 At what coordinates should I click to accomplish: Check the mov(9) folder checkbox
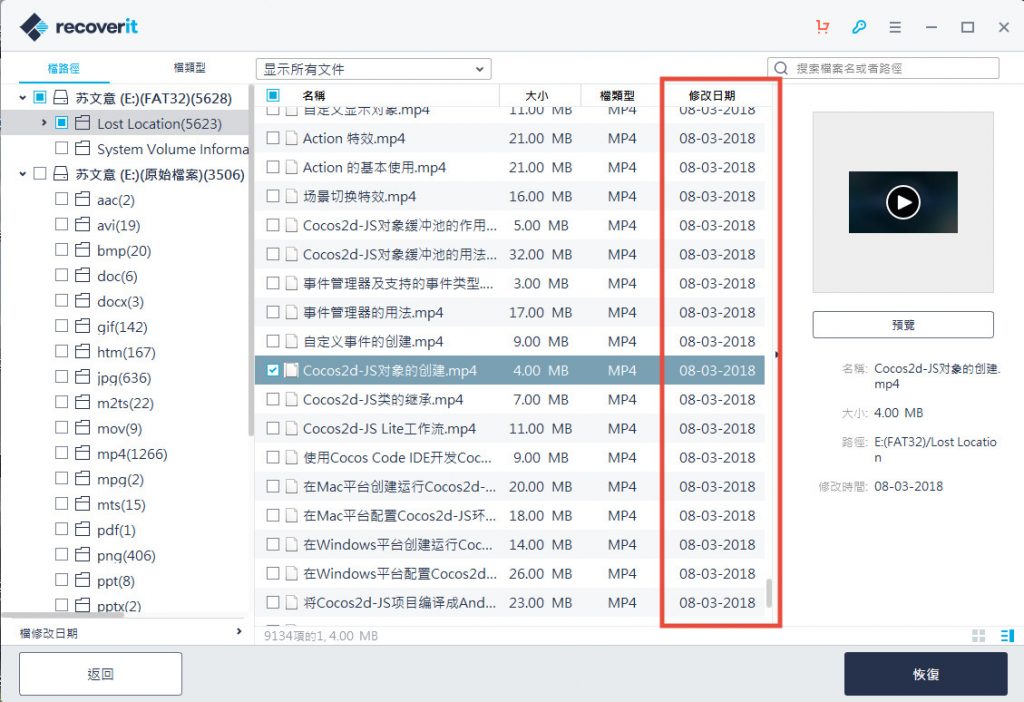coord(61,428)
